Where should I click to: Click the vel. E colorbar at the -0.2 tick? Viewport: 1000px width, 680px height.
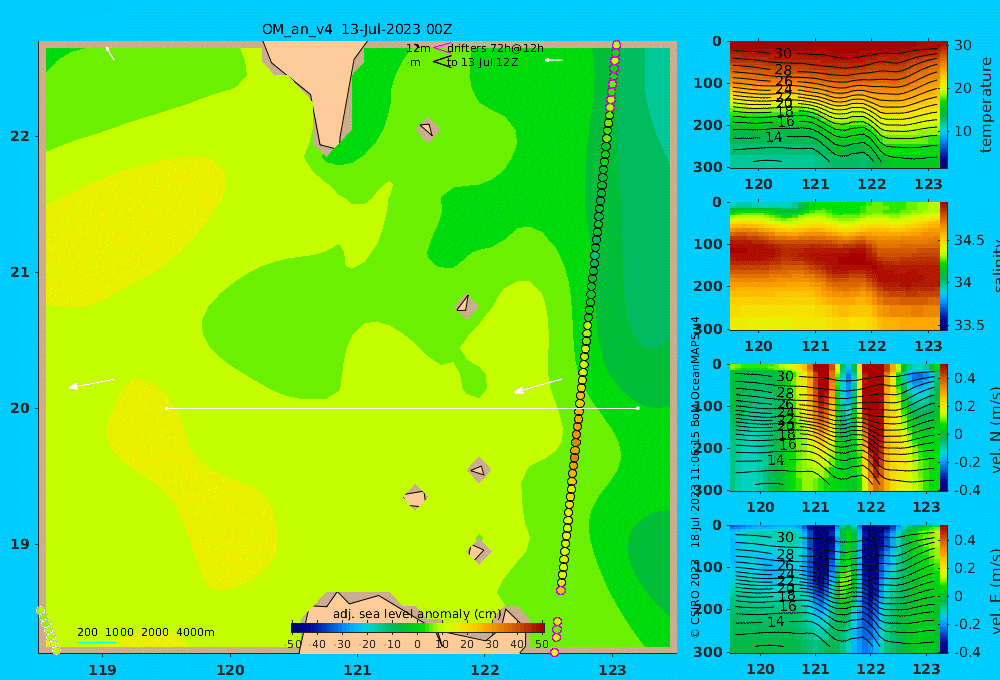(943, 624)
